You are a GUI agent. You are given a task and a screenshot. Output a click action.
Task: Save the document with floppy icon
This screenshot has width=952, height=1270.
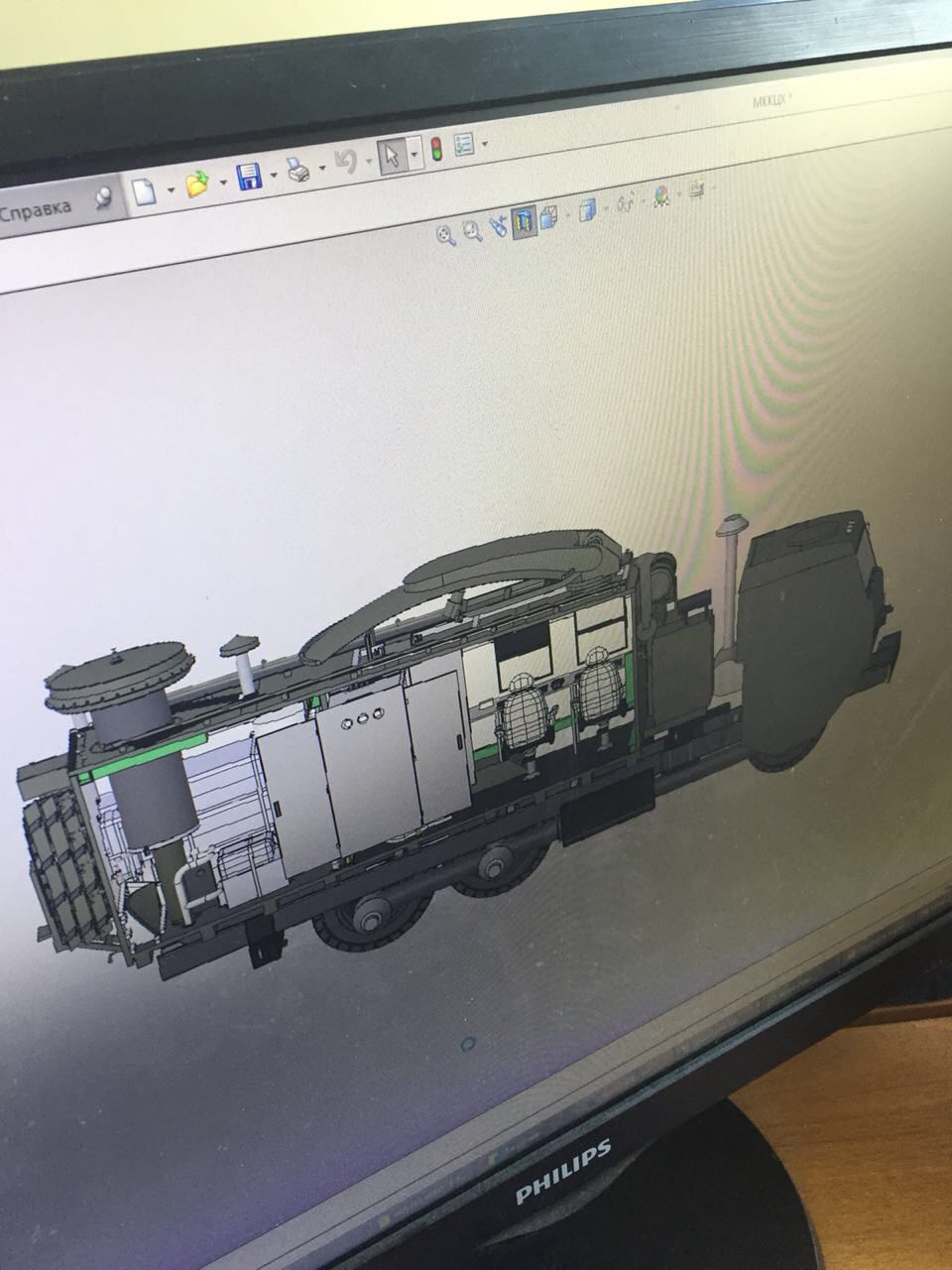248,178
